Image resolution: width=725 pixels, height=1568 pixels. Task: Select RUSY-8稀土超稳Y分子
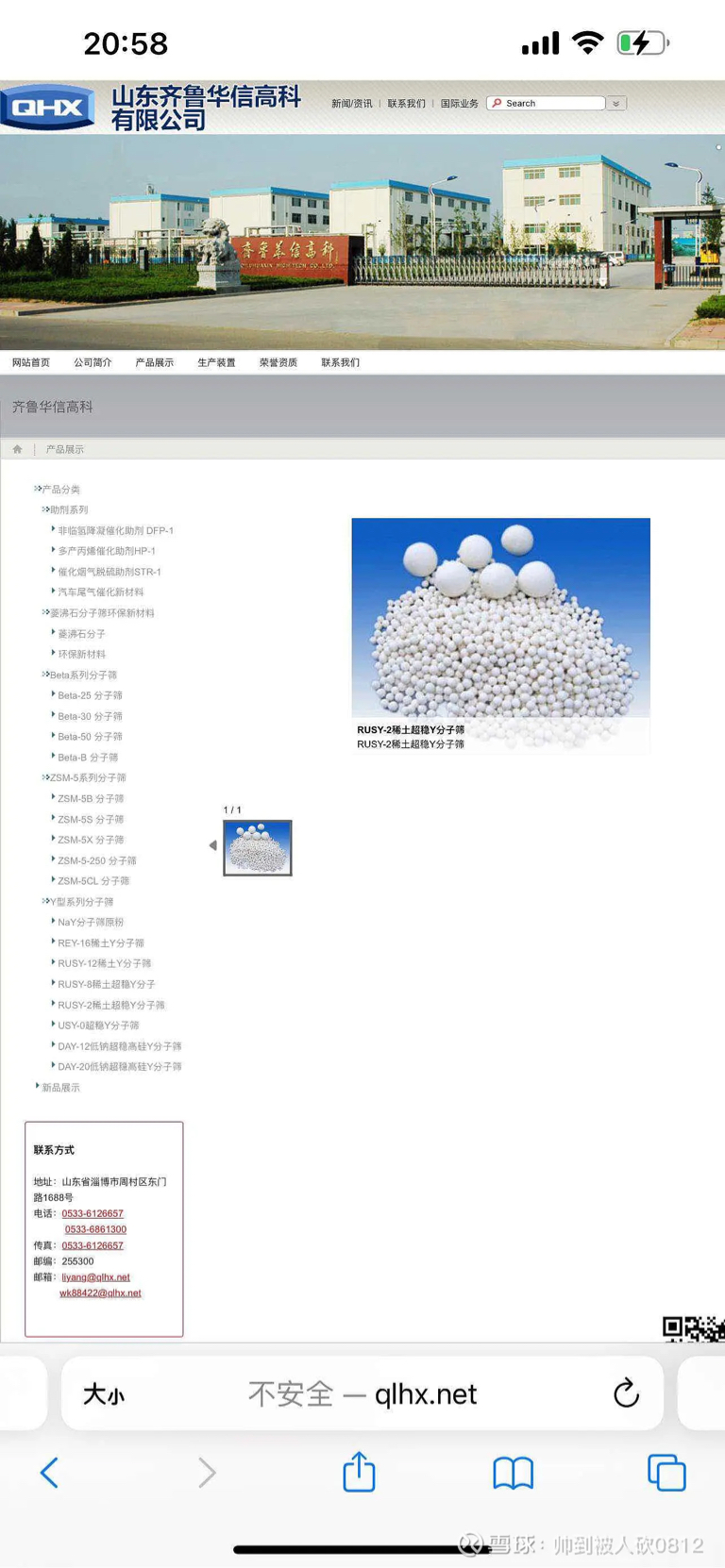pyautogui.click(x=107, y=984)
